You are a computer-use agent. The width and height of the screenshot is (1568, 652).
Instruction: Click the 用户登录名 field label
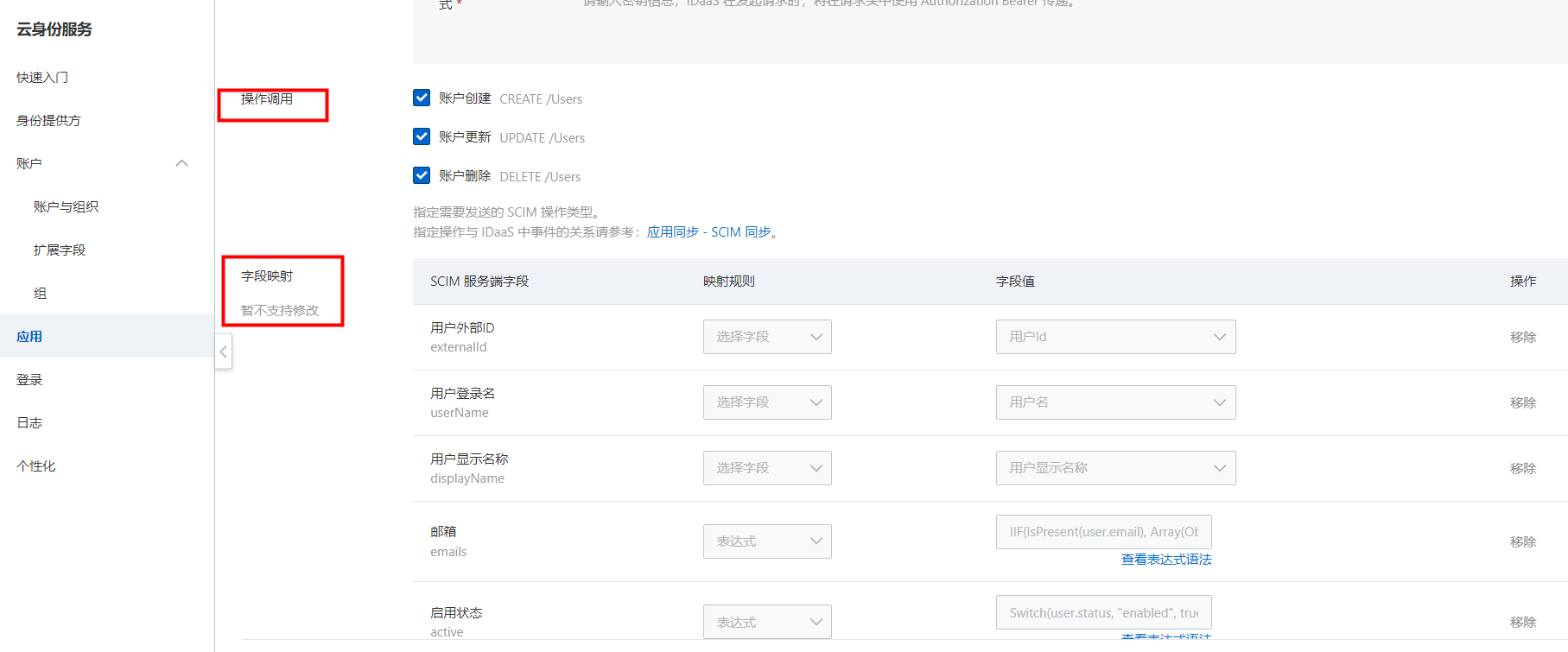[x=463, y=393]
